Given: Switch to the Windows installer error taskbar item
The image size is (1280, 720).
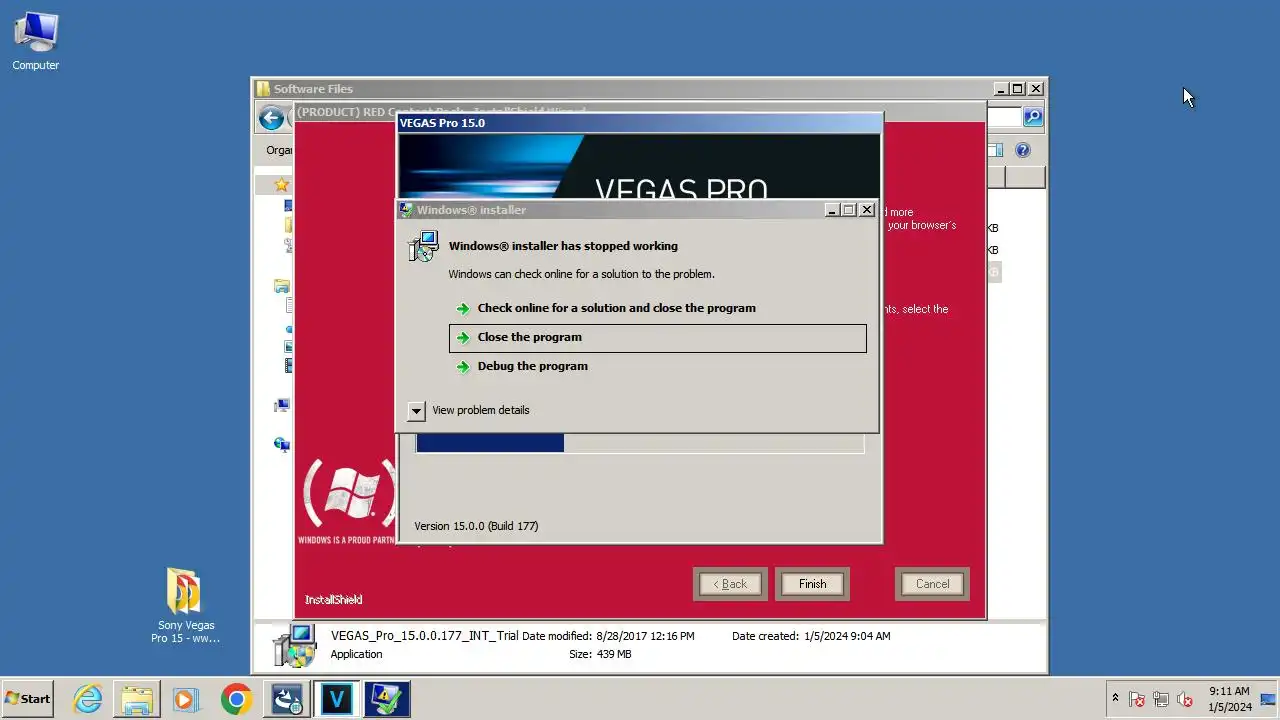Looking at the screenshot, I should click(x=386, y=699).
